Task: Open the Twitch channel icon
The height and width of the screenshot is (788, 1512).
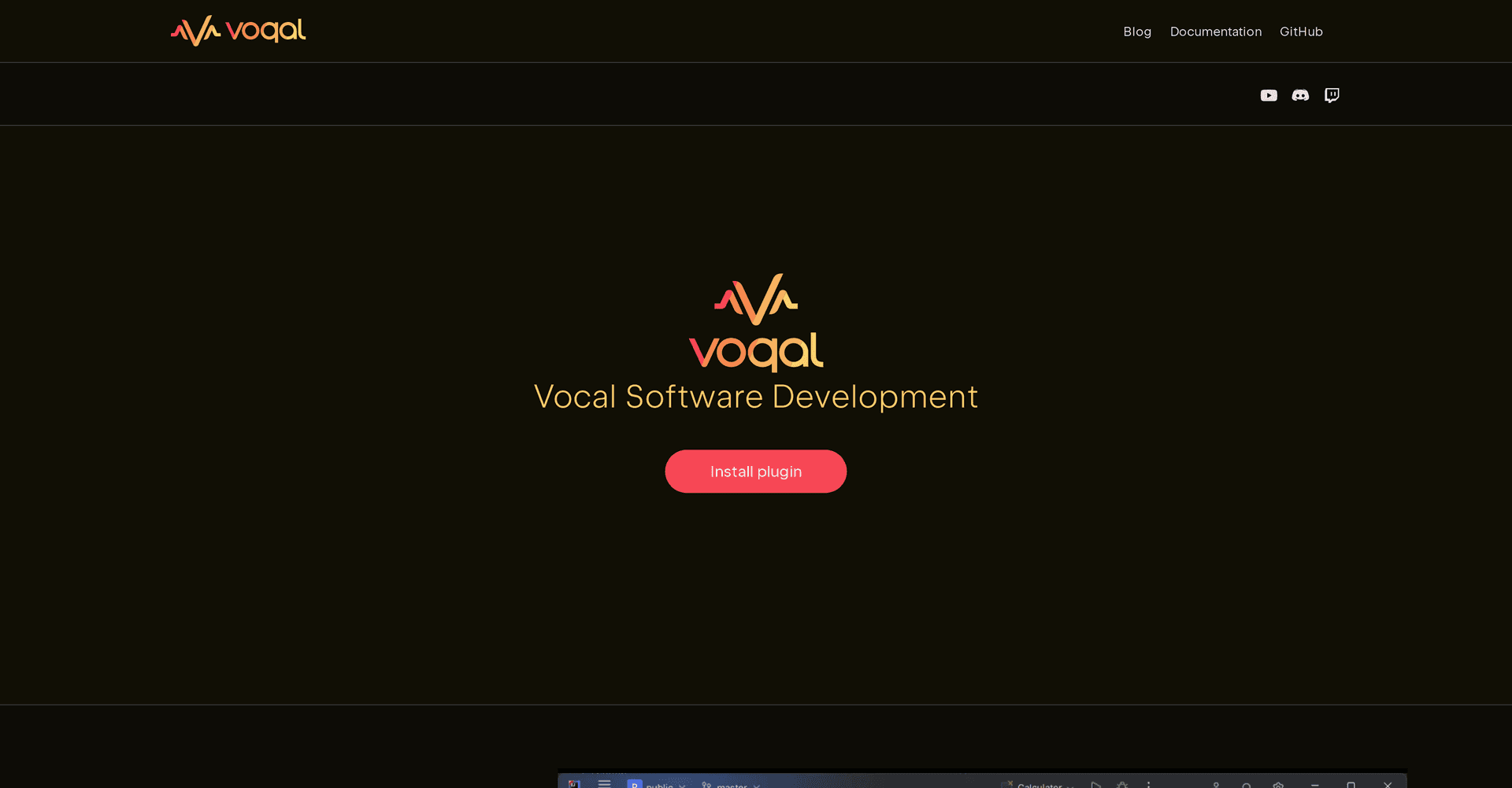Action: coord(1332,95)
